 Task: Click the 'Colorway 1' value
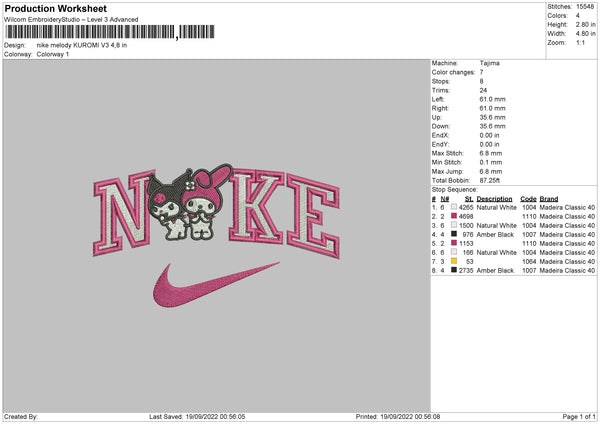pos(53,54)
